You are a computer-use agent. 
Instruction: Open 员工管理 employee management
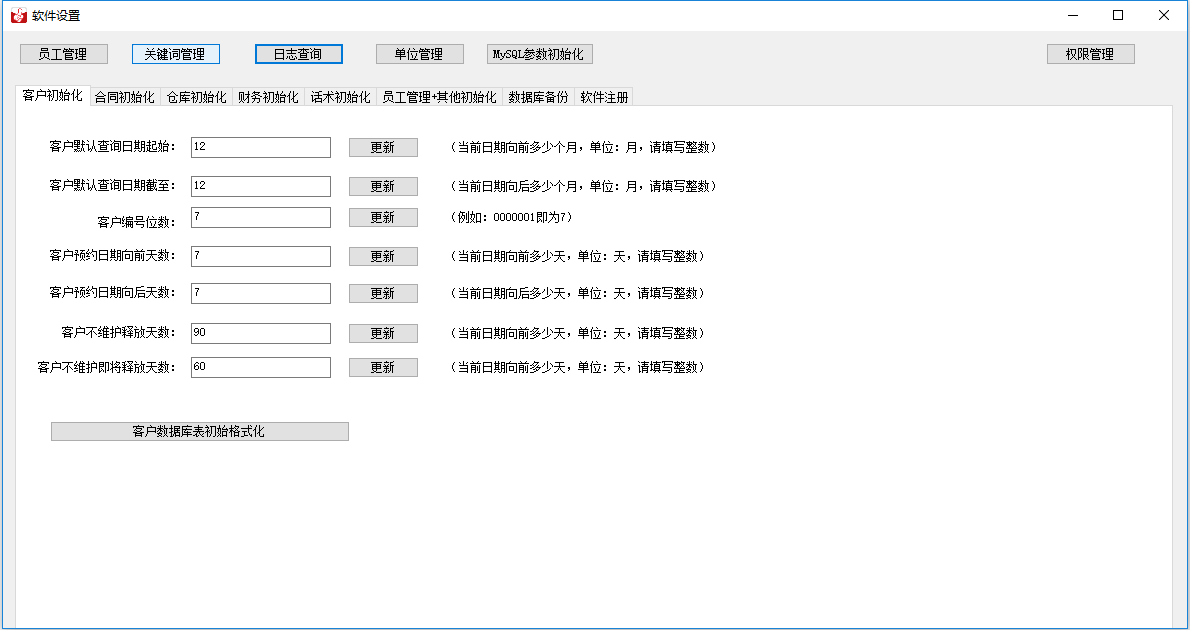tap(64, 54)
